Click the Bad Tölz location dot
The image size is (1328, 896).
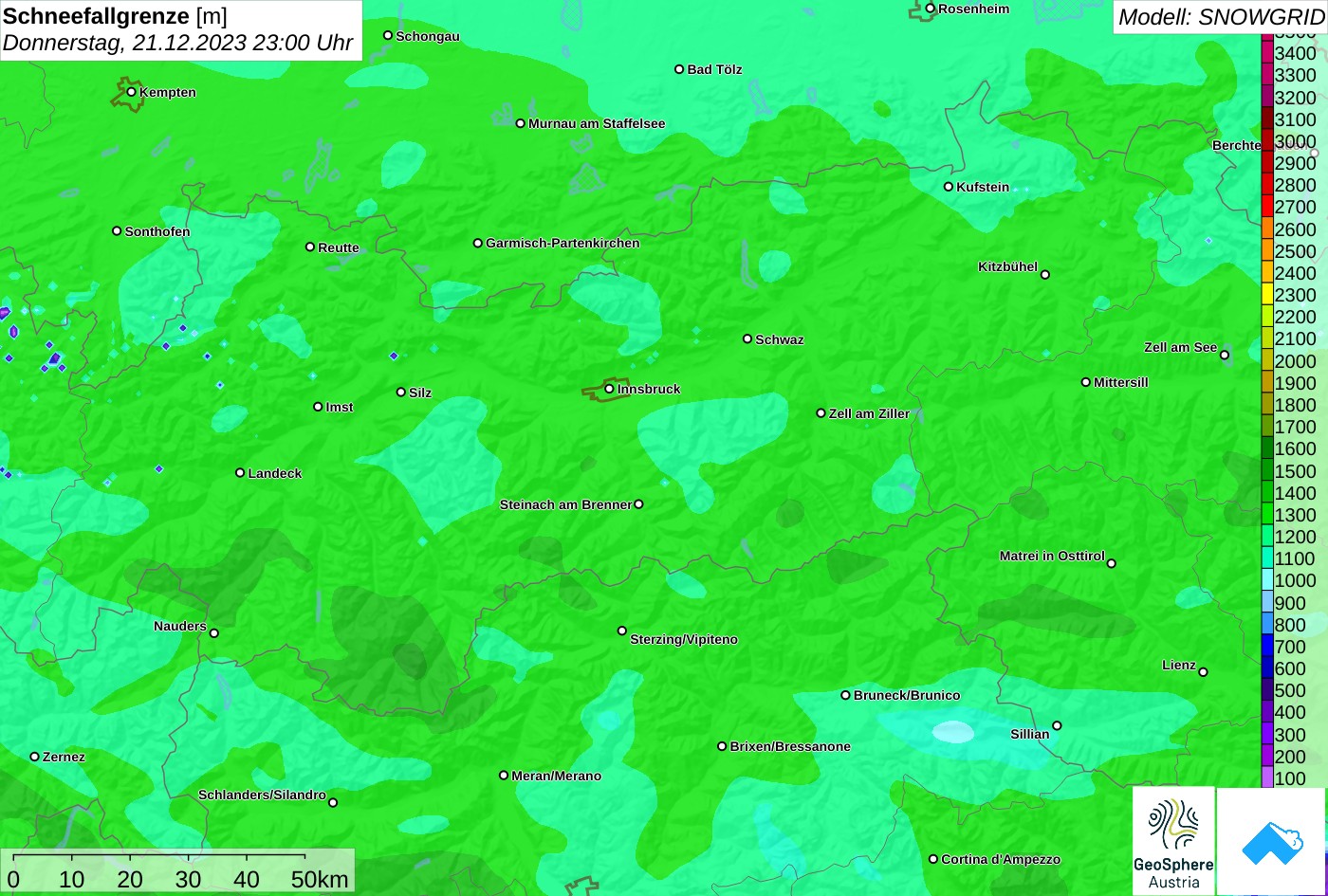(679, 69)
